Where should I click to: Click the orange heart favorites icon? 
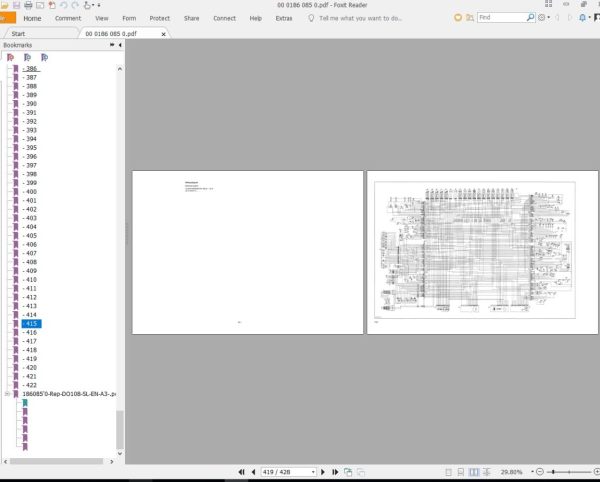point(458,18)
